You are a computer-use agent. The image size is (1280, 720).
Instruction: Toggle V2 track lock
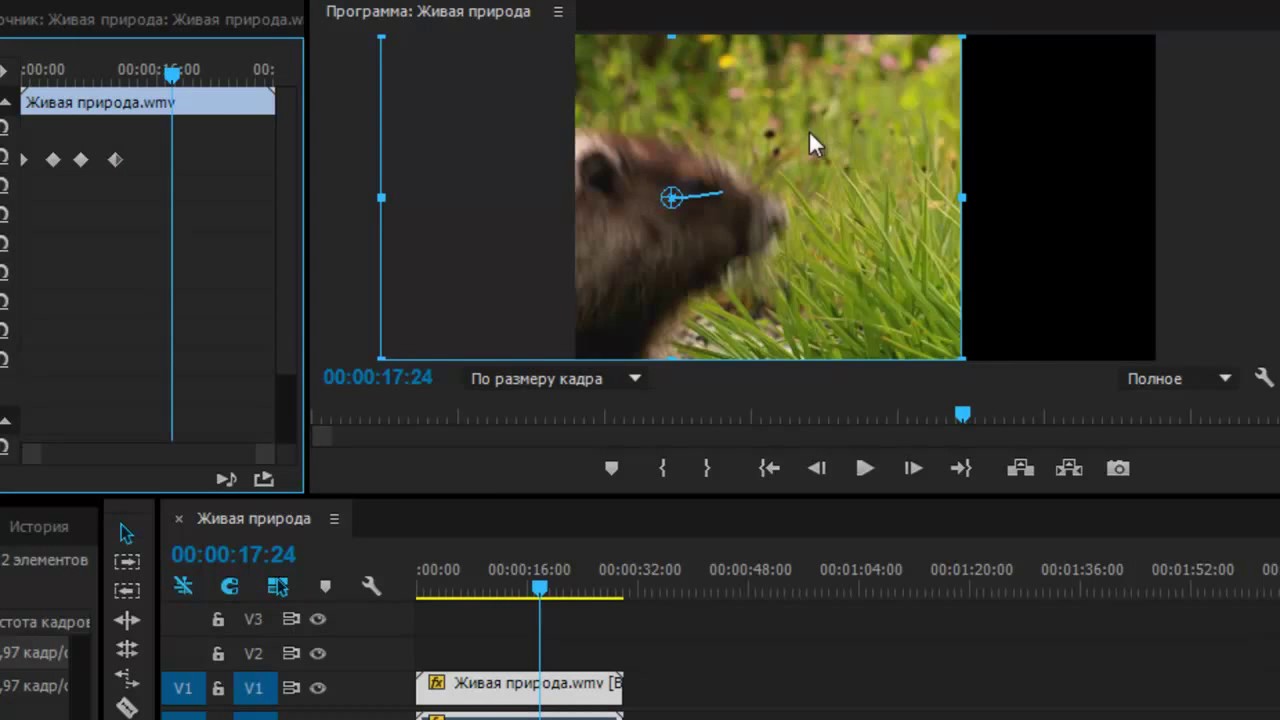tap(218, 654)
